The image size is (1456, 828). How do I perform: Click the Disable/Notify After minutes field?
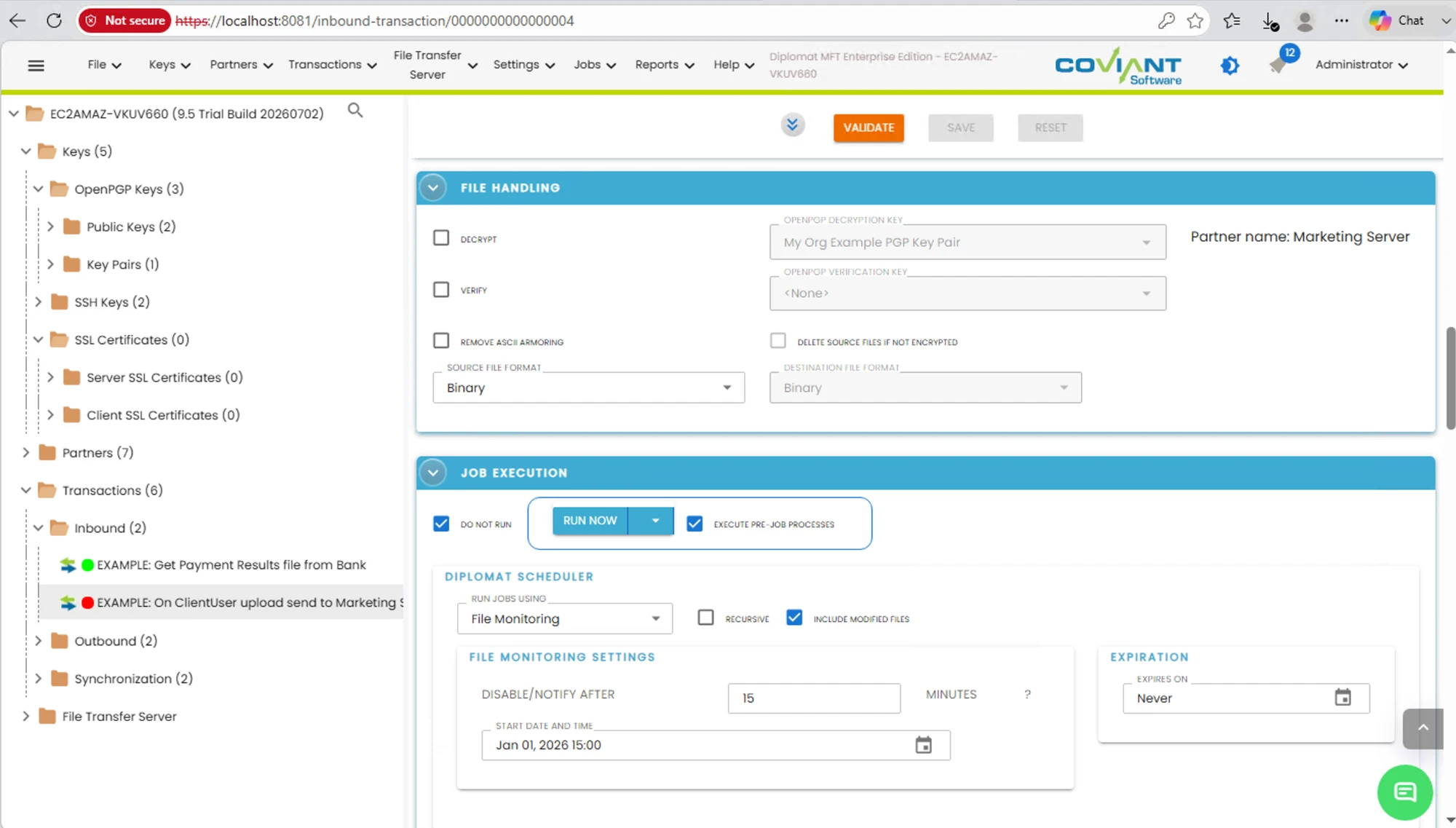coord(814,698)
